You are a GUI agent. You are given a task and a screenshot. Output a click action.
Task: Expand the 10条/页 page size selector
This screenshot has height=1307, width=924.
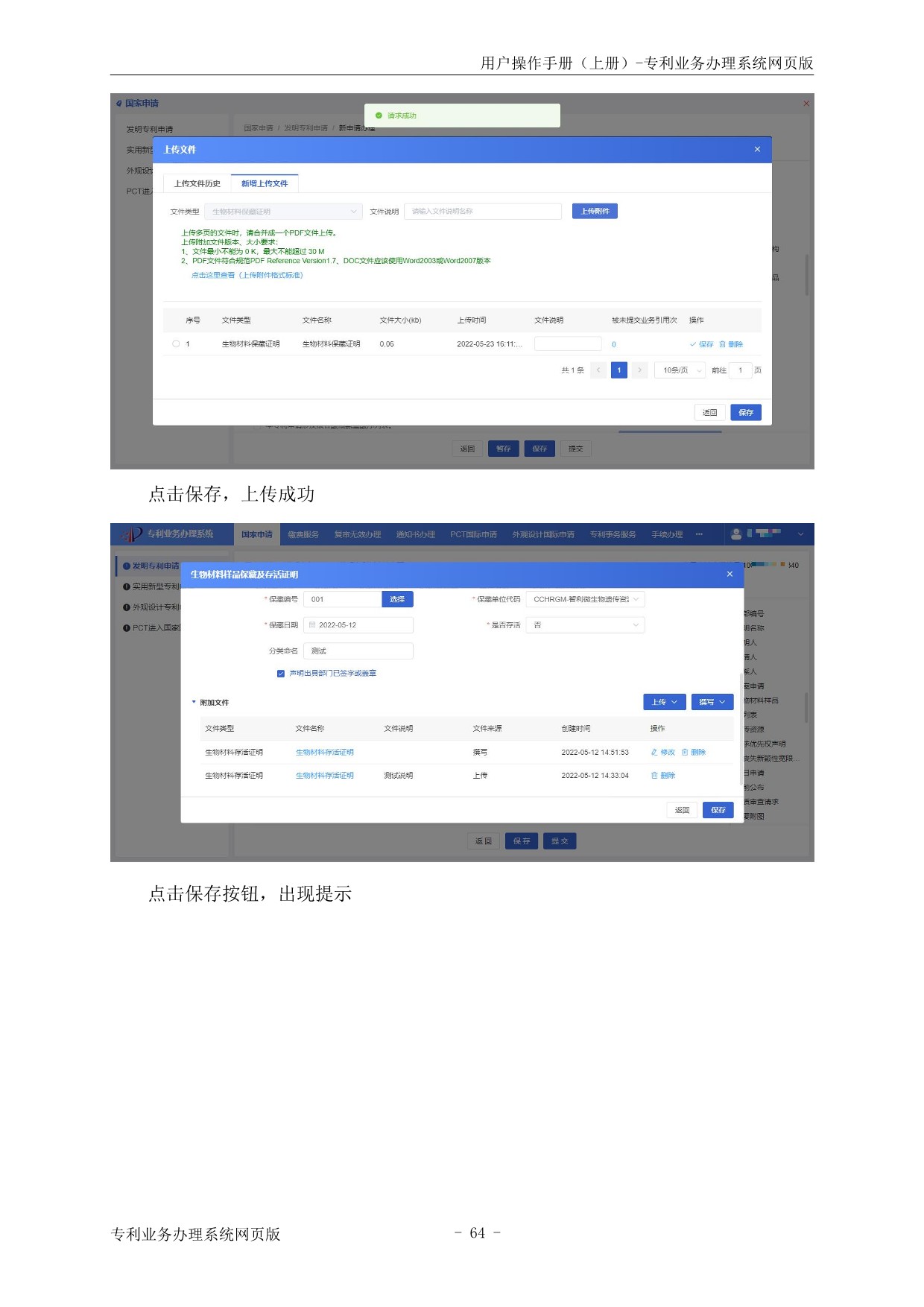point(680,370)
